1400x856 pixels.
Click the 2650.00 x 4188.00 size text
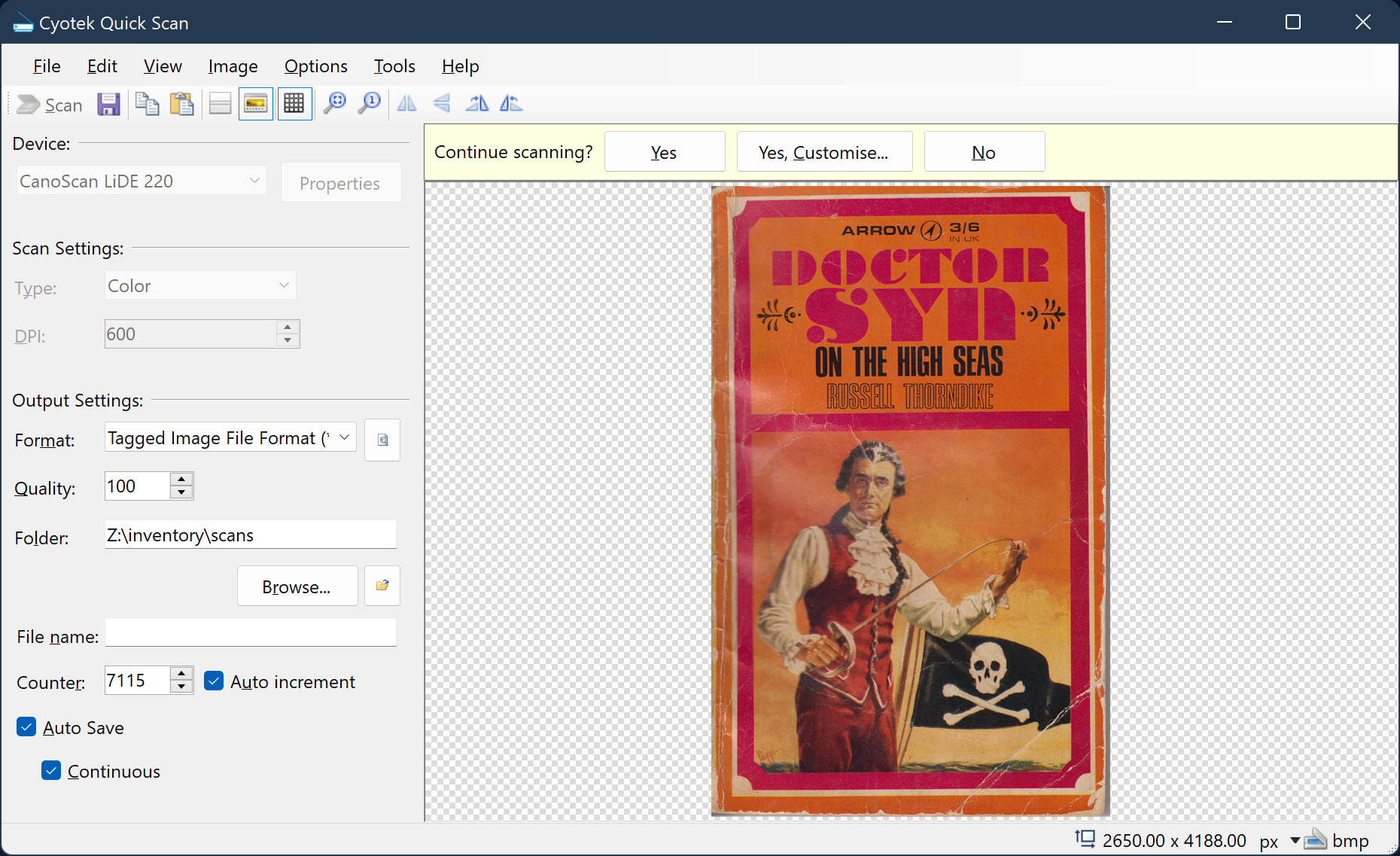(x=1174, y=840)
